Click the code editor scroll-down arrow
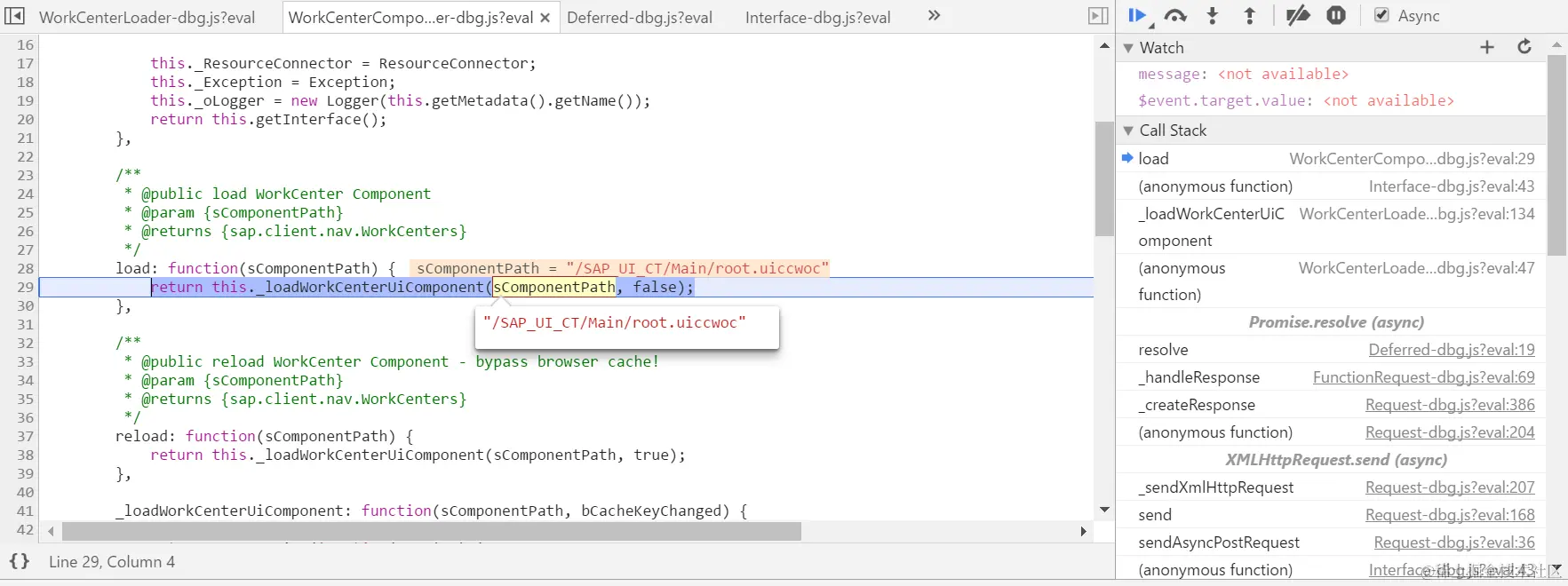 (1104, 510)
